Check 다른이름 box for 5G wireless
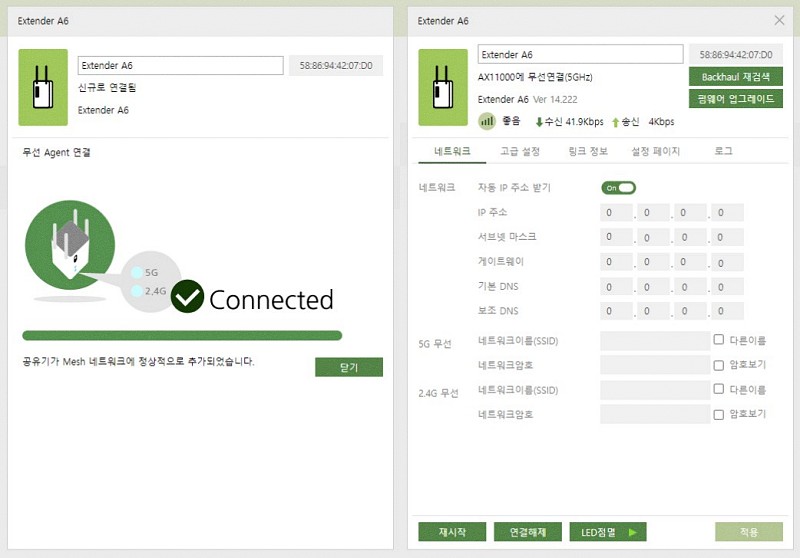Screen dimensions: 800x558 (x=718, y=340)
